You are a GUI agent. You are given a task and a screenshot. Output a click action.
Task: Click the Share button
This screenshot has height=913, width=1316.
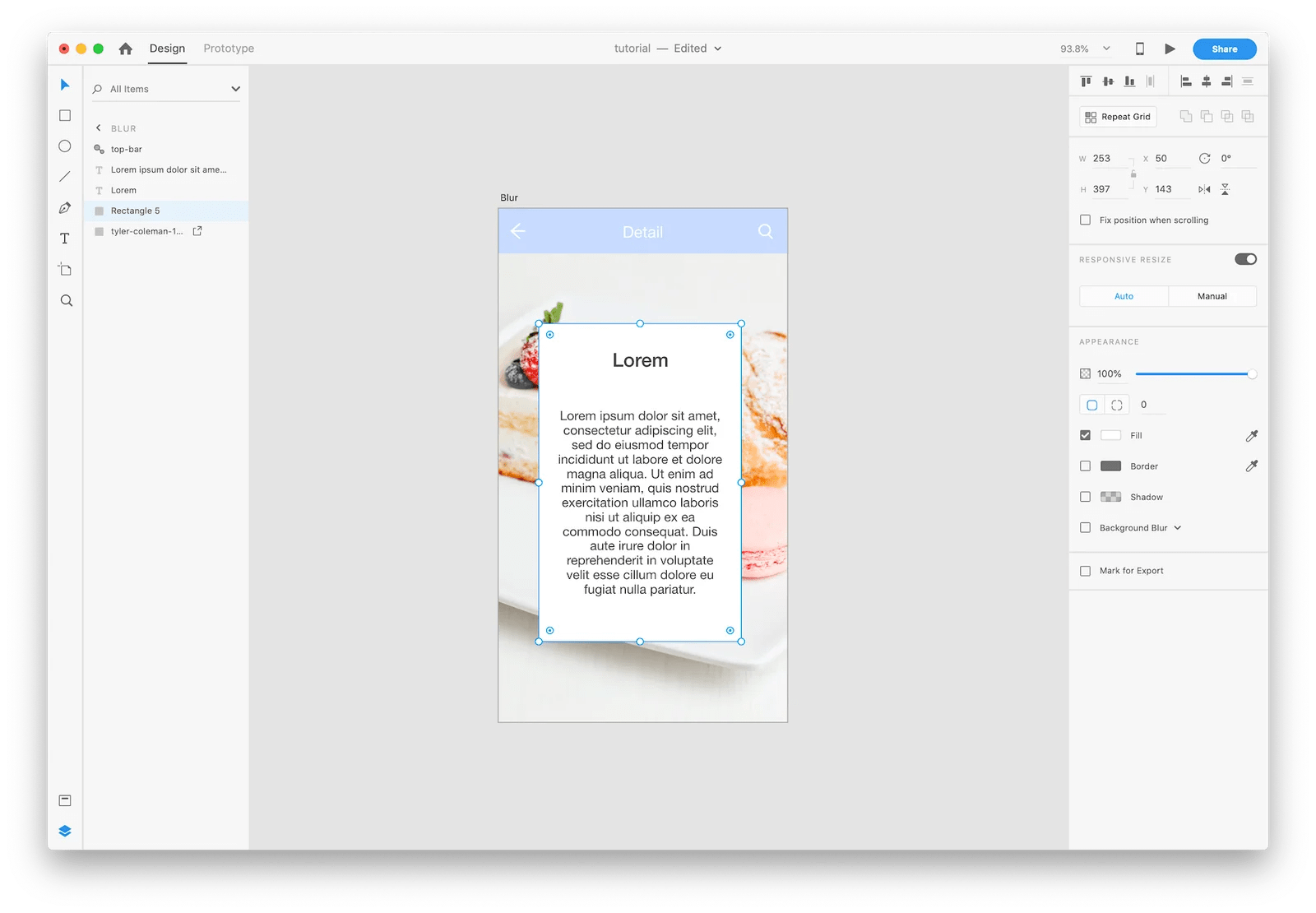(x=1224, y=49)
